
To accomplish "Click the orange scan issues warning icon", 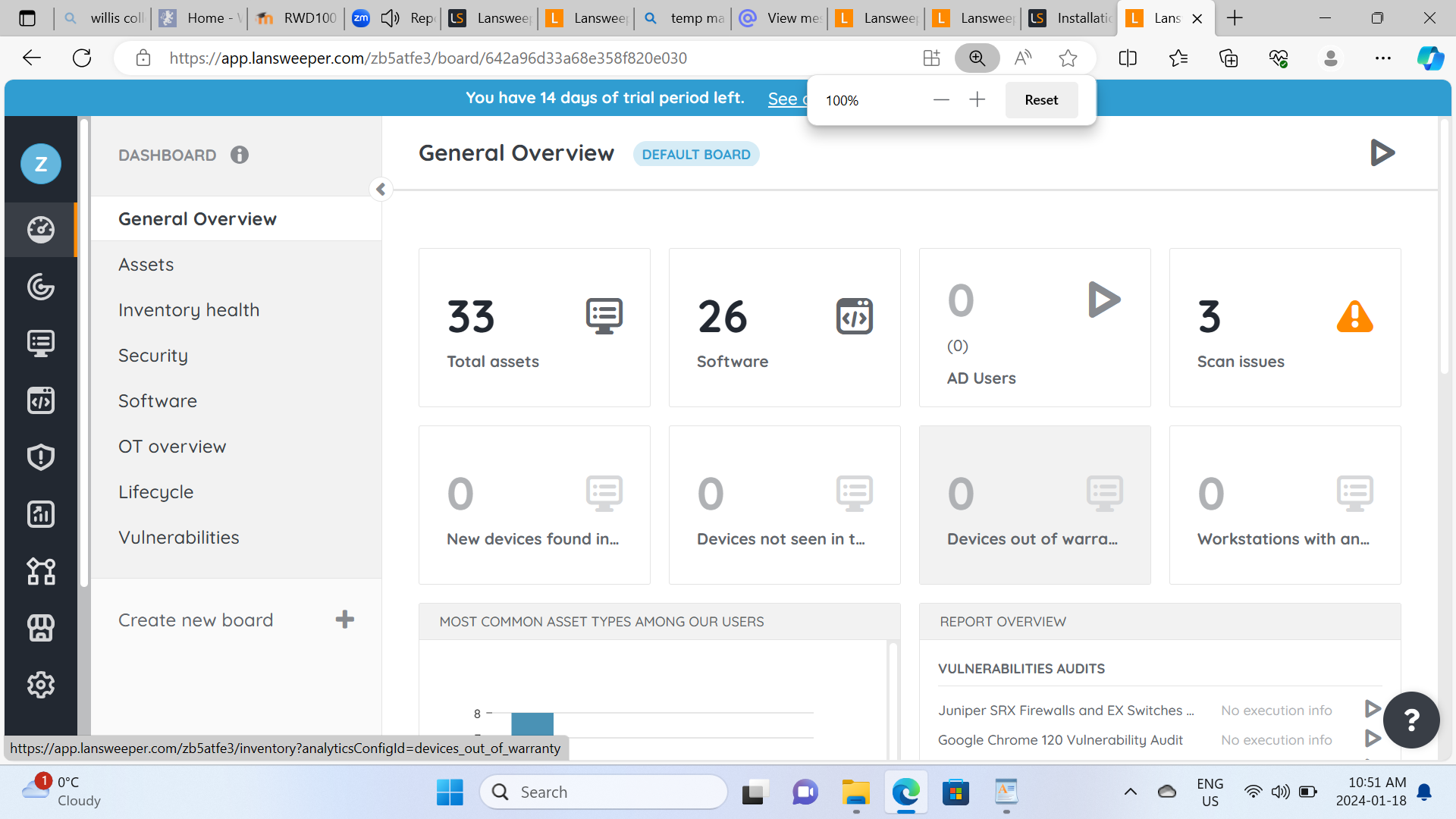I will pos(1354,317).
